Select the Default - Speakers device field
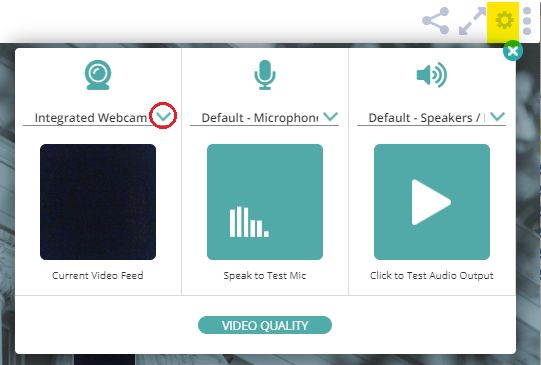Screen dimensions: 541x365 (431, 118)
